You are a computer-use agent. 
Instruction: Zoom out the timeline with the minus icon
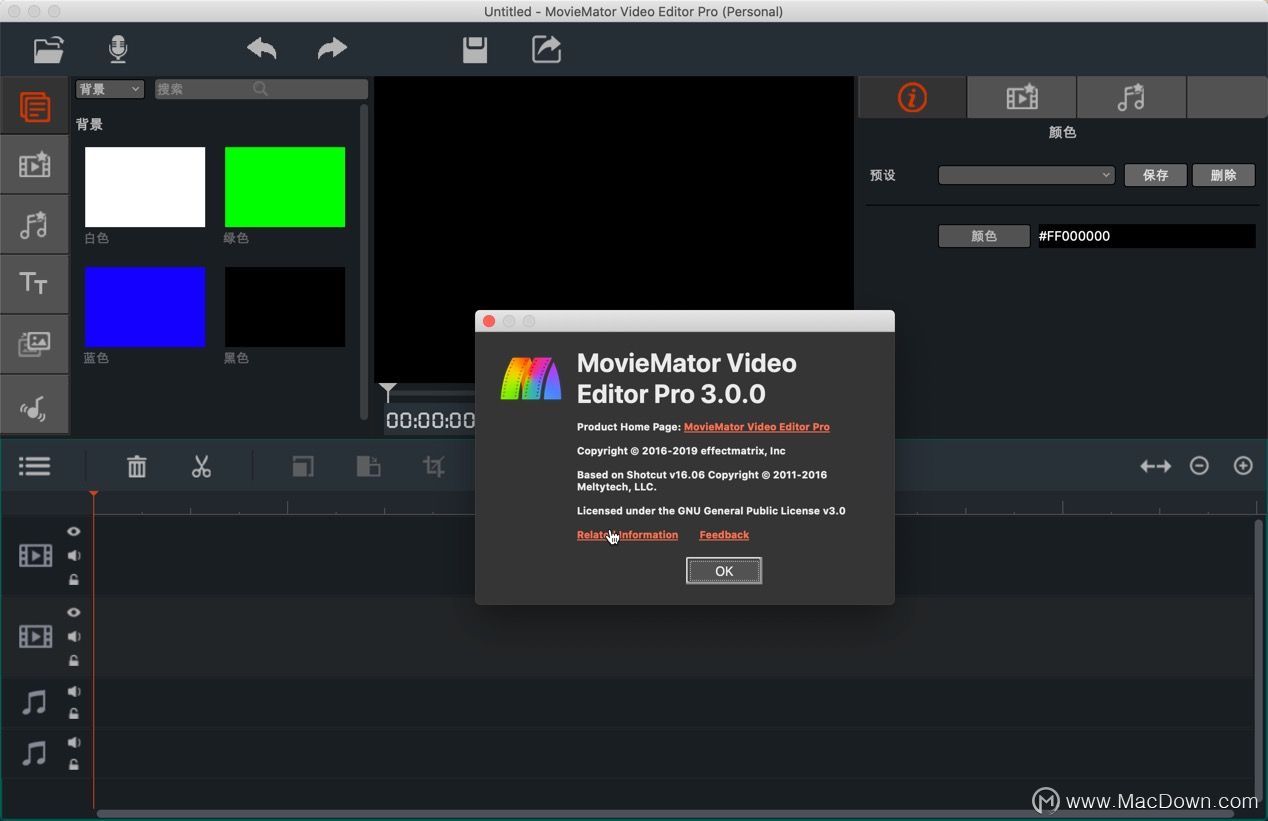tap(1199, 466)
